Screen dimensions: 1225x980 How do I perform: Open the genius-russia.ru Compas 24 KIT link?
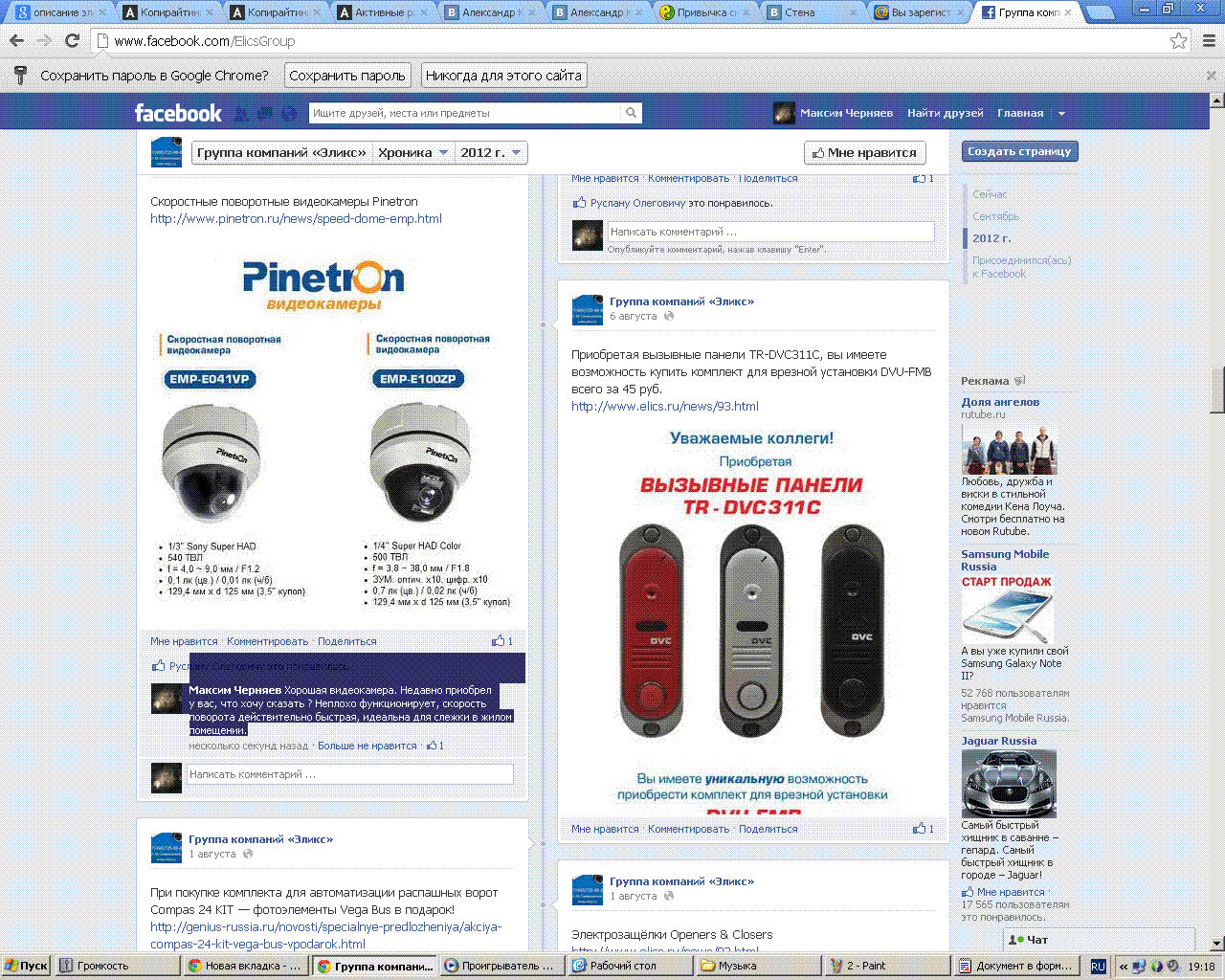pos(325,935)
